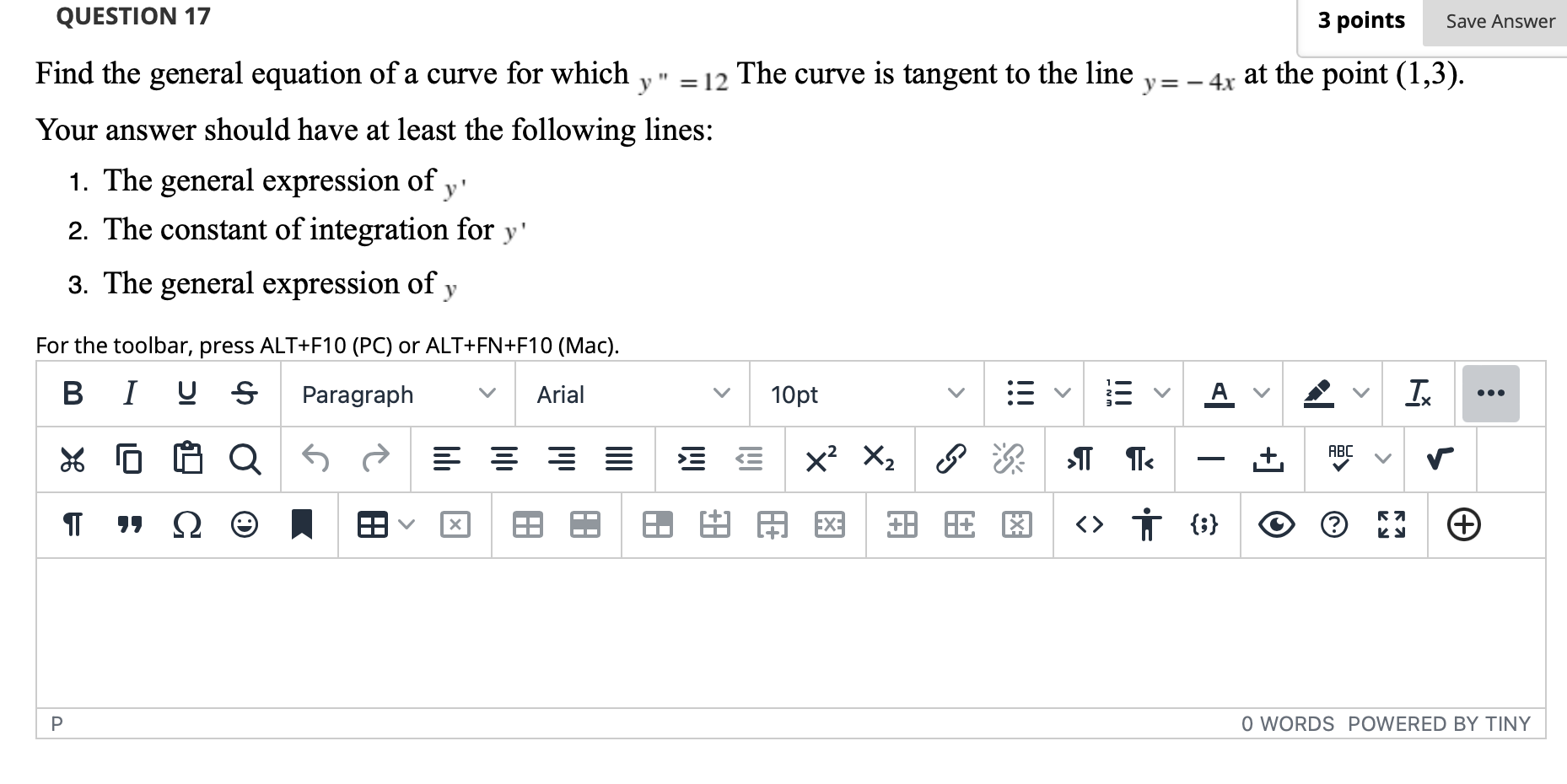
Task: Click the Save Answer button
Action: click(x=1500, y=22)
